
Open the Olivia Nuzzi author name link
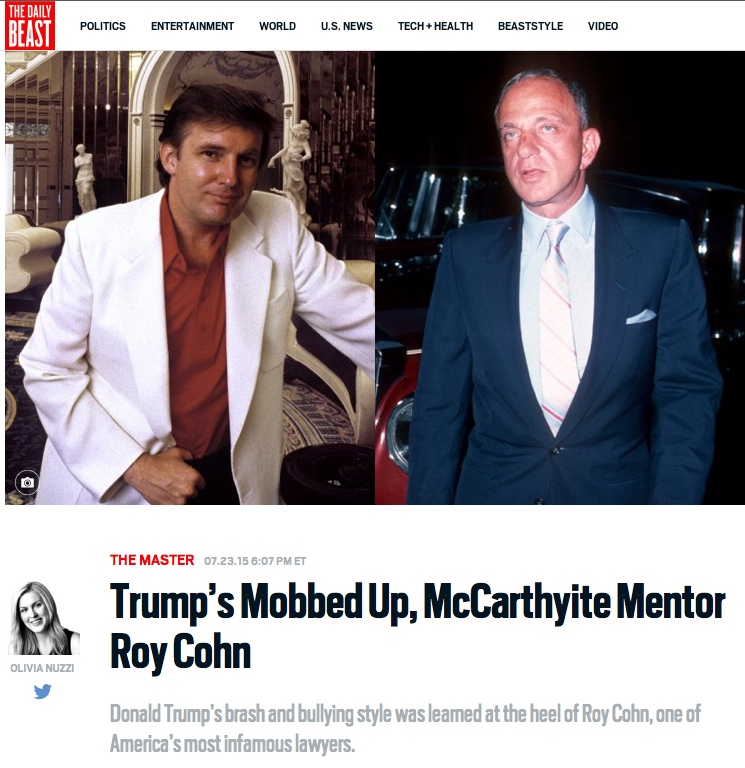42,668
